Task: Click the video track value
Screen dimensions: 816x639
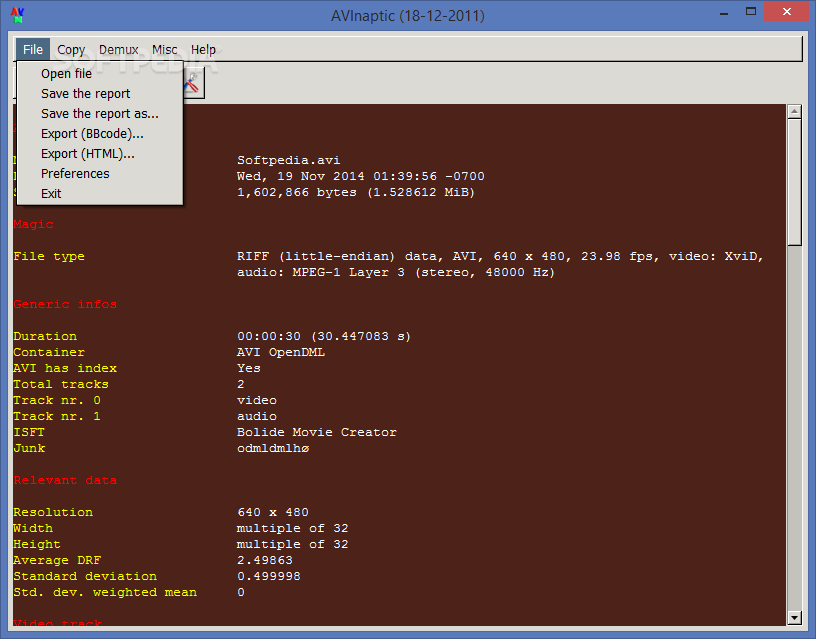Action: click(x=257, y=401)
